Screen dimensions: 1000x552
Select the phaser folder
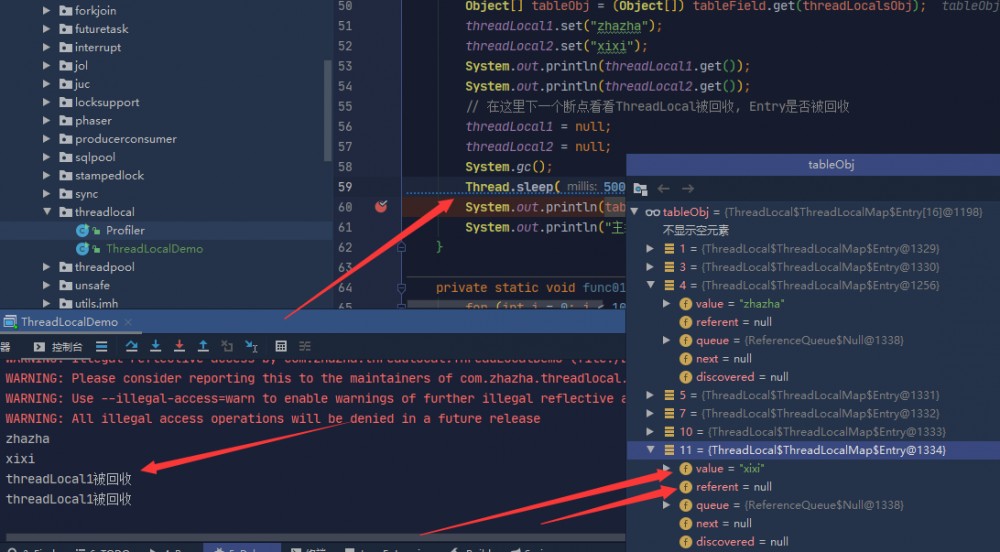(x=93, y=120)
